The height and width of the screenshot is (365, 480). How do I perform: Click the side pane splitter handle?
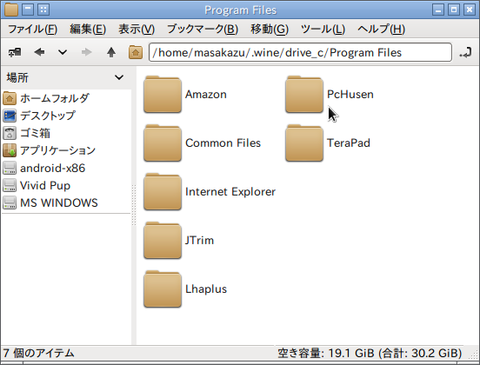click(134, 205)
